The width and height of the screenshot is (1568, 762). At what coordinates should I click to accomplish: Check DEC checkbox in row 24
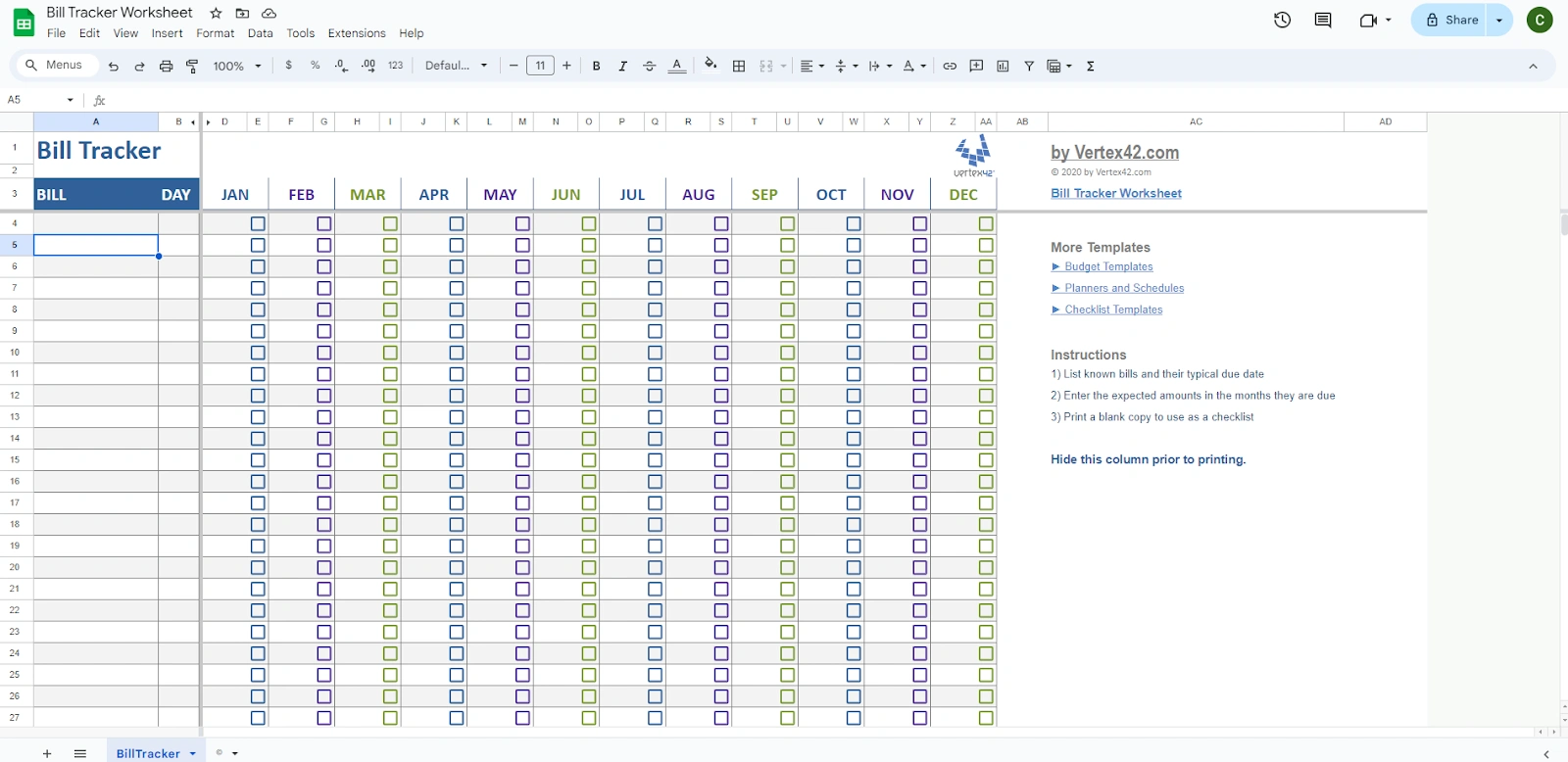pos(986,653)
